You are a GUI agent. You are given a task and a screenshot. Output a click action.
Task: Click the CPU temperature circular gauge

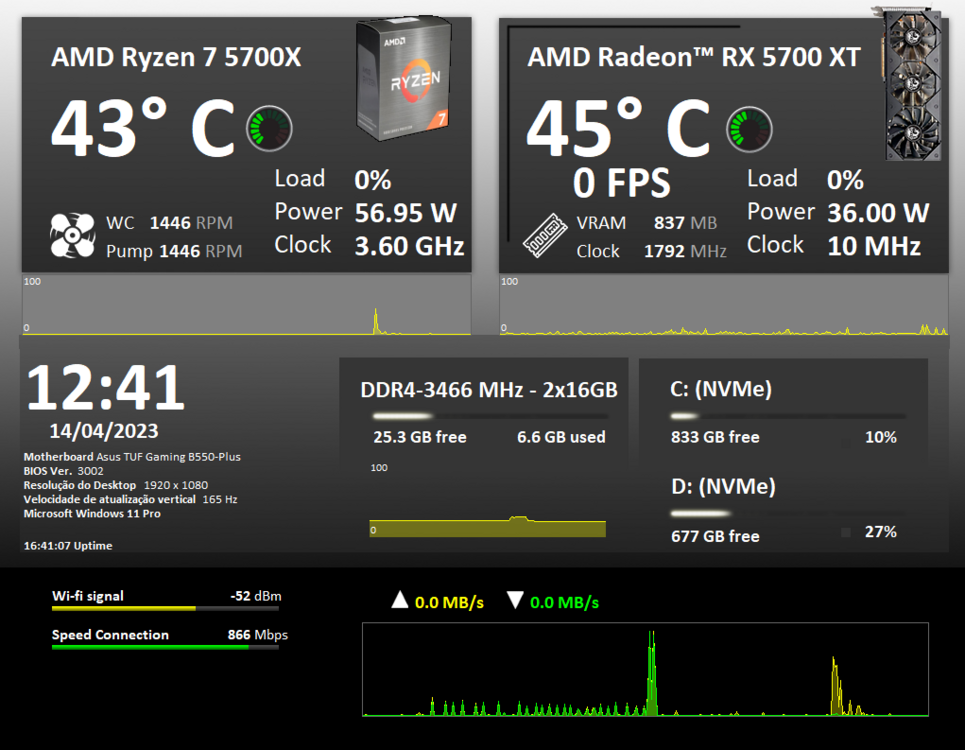[x=269, y=128]
